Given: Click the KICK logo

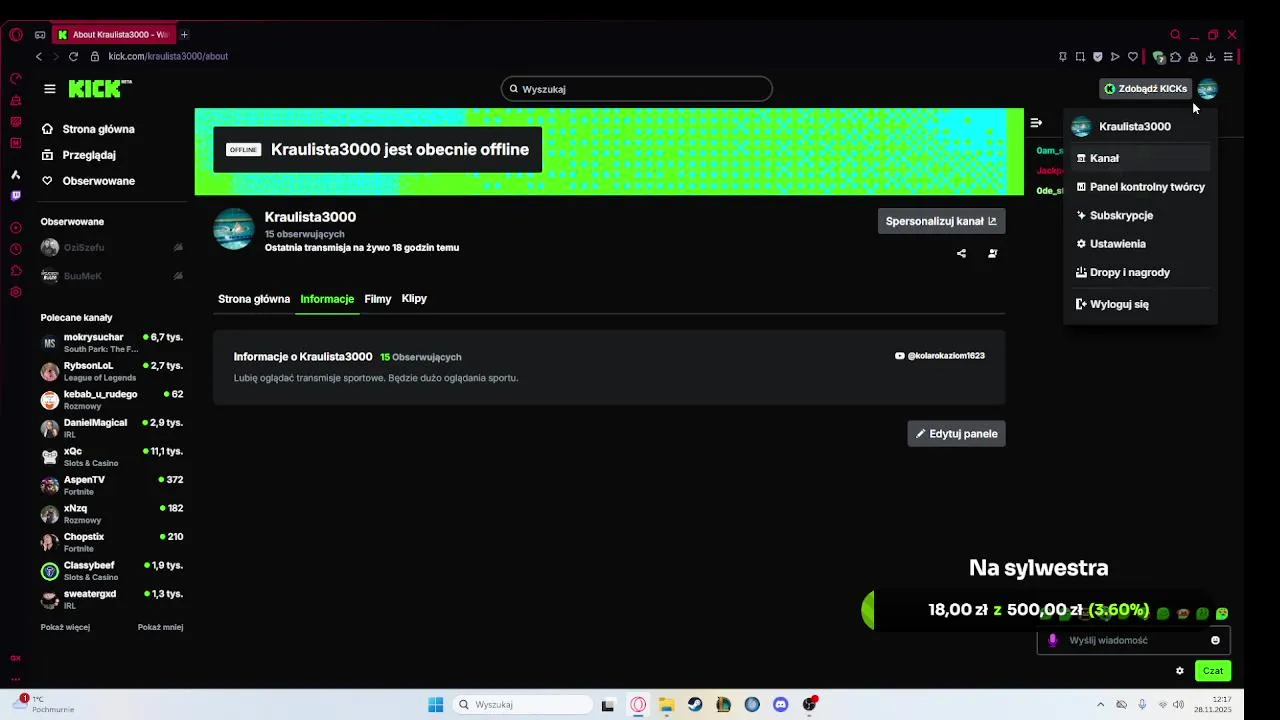Looking at the screenshot, I should [100, 89].
